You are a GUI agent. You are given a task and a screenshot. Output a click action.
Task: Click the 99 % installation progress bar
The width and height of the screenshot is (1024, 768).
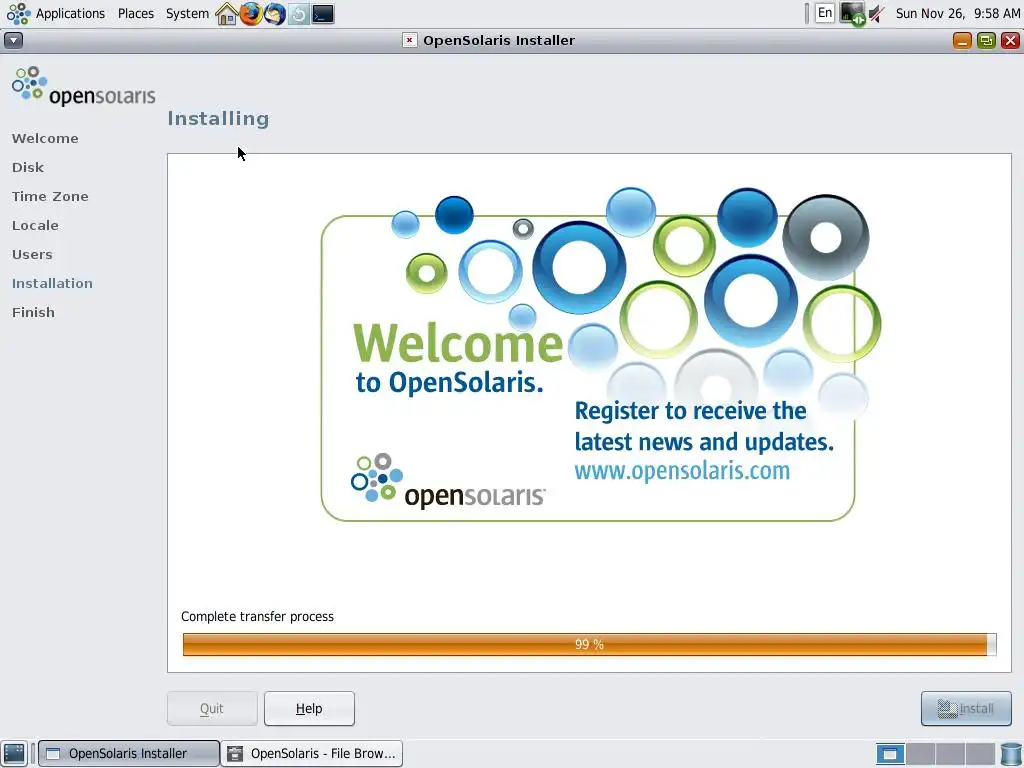click(x=589, y=645)
